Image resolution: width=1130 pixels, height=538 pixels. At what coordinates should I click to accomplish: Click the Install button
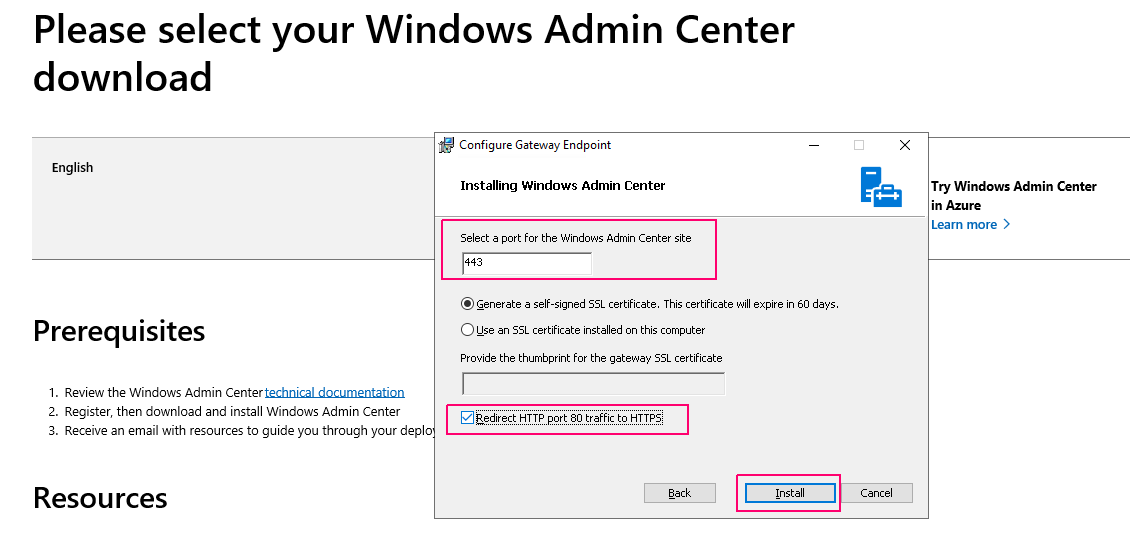pos(790,493)
